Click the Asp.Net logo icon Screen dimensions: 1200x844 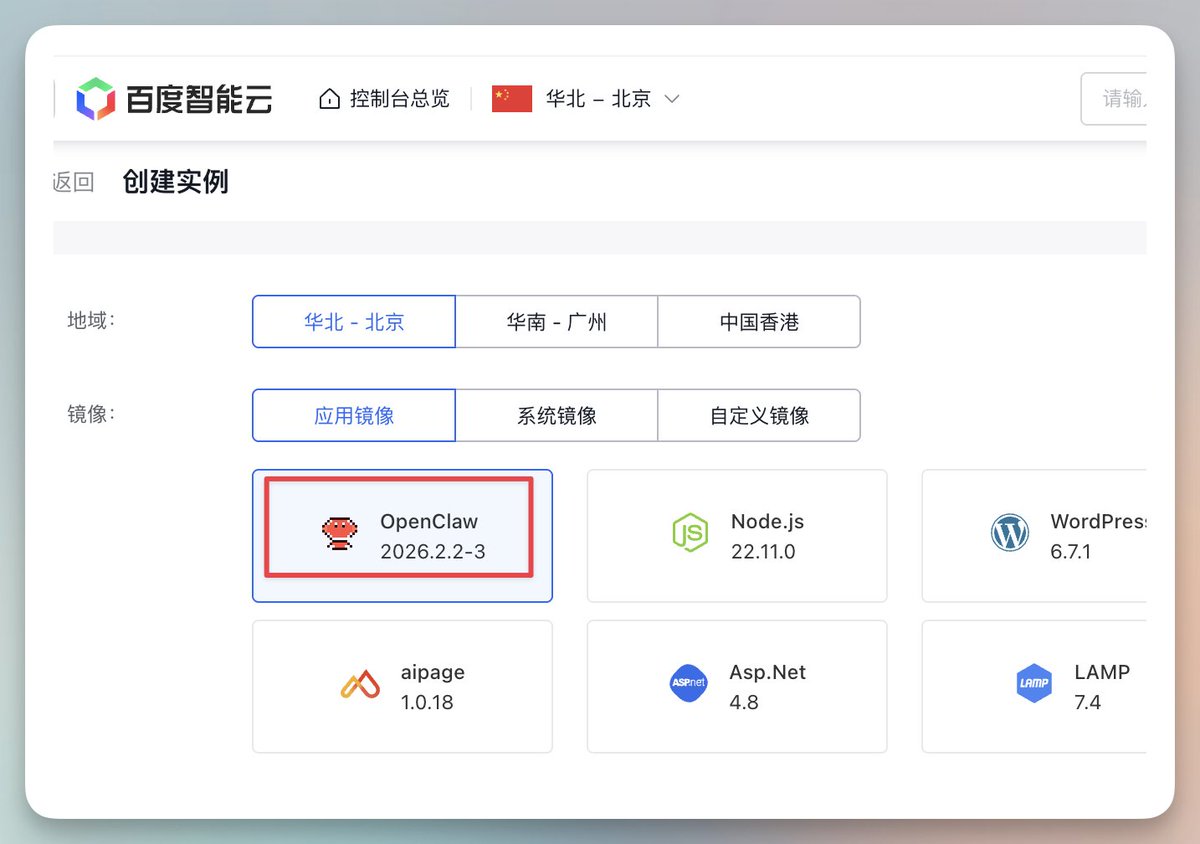click(x=688, y=684)
